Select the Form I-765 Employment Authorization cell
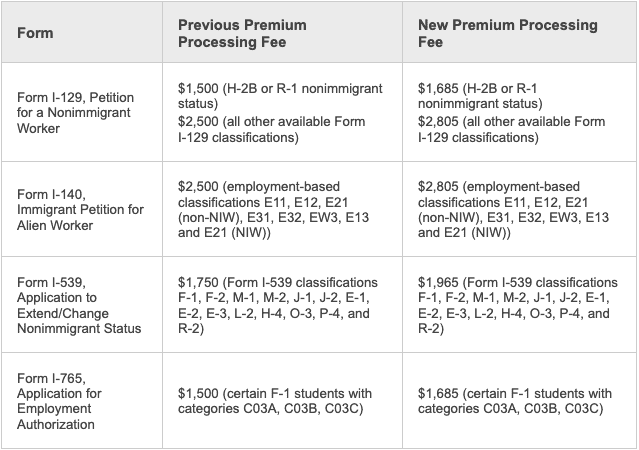Image resolution: width=639 pixels, height=450 pixels. pyautogui.click(x=82, y=401)
